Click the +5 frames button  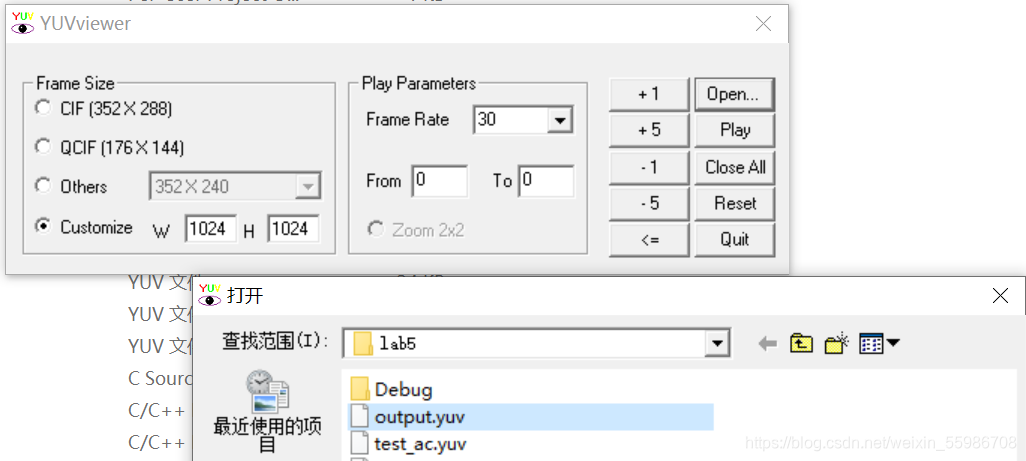[x=648, y=130]
